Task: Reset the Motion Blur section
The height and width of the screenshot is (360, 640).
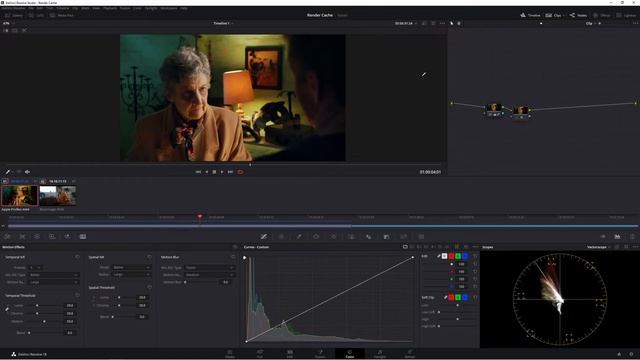Action: [x=233, y=257]
